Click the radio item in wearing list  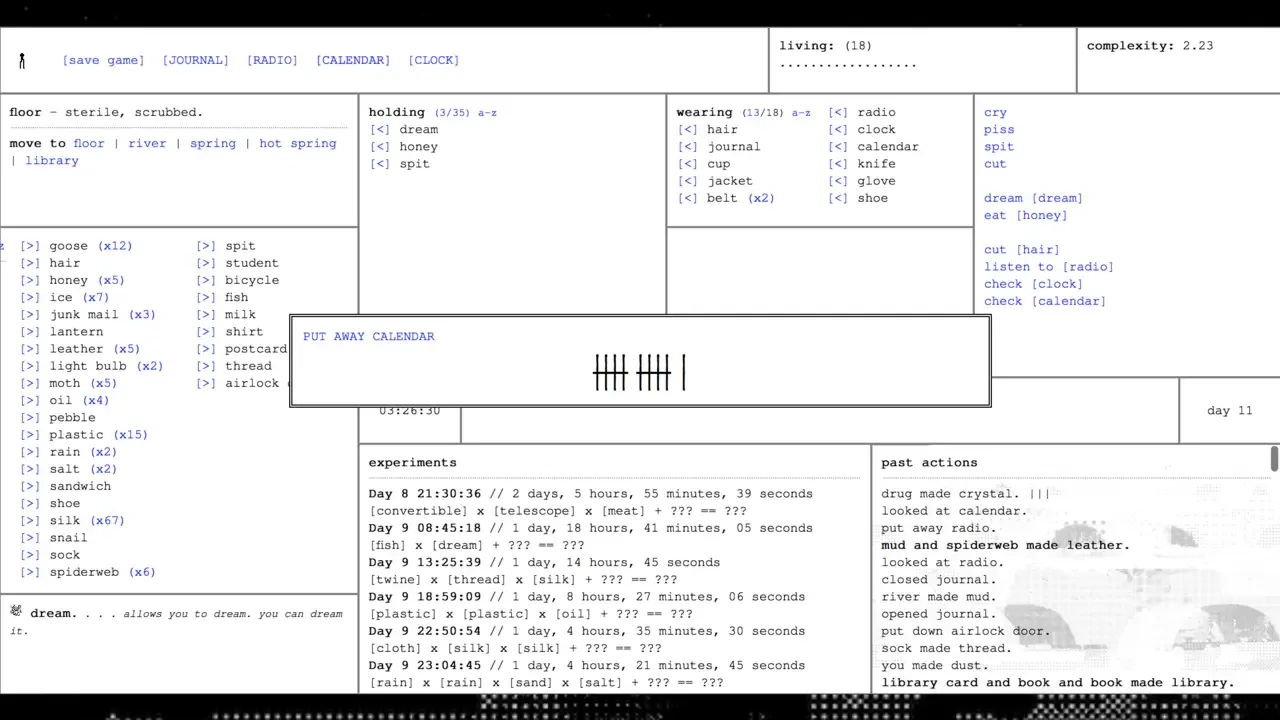pyautogui.click(x=876, y=112)
